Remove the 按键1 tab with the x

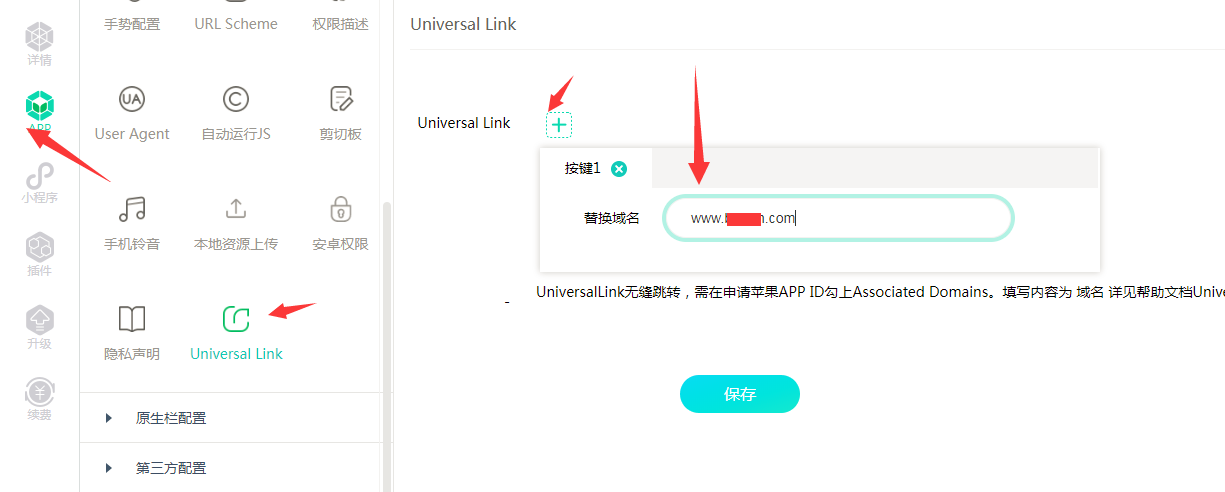tap(619, 169)
